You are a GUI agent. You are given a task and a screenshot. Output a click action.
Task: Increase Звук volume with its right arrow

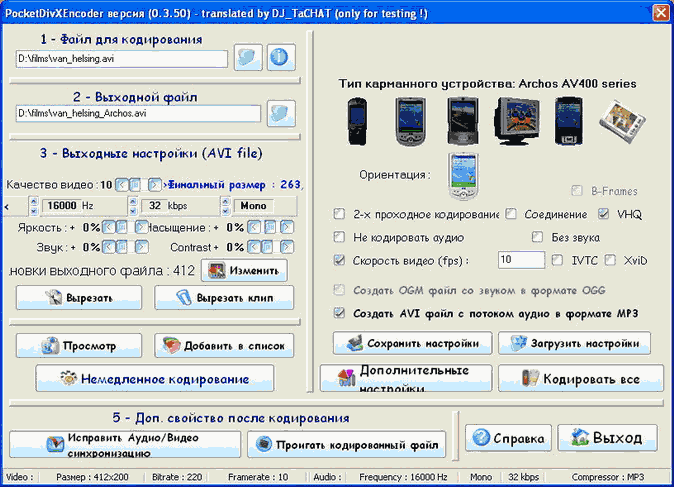141,247
